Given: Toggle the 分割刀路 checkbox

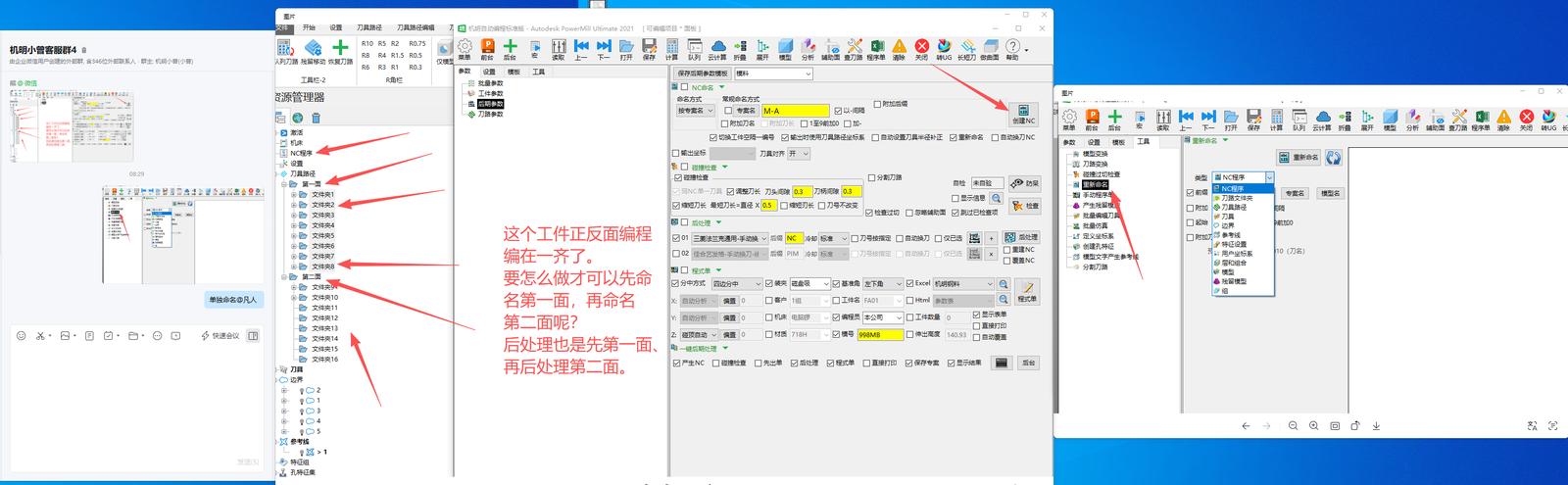Looking at the screenshot, I should tap(872, 178).
